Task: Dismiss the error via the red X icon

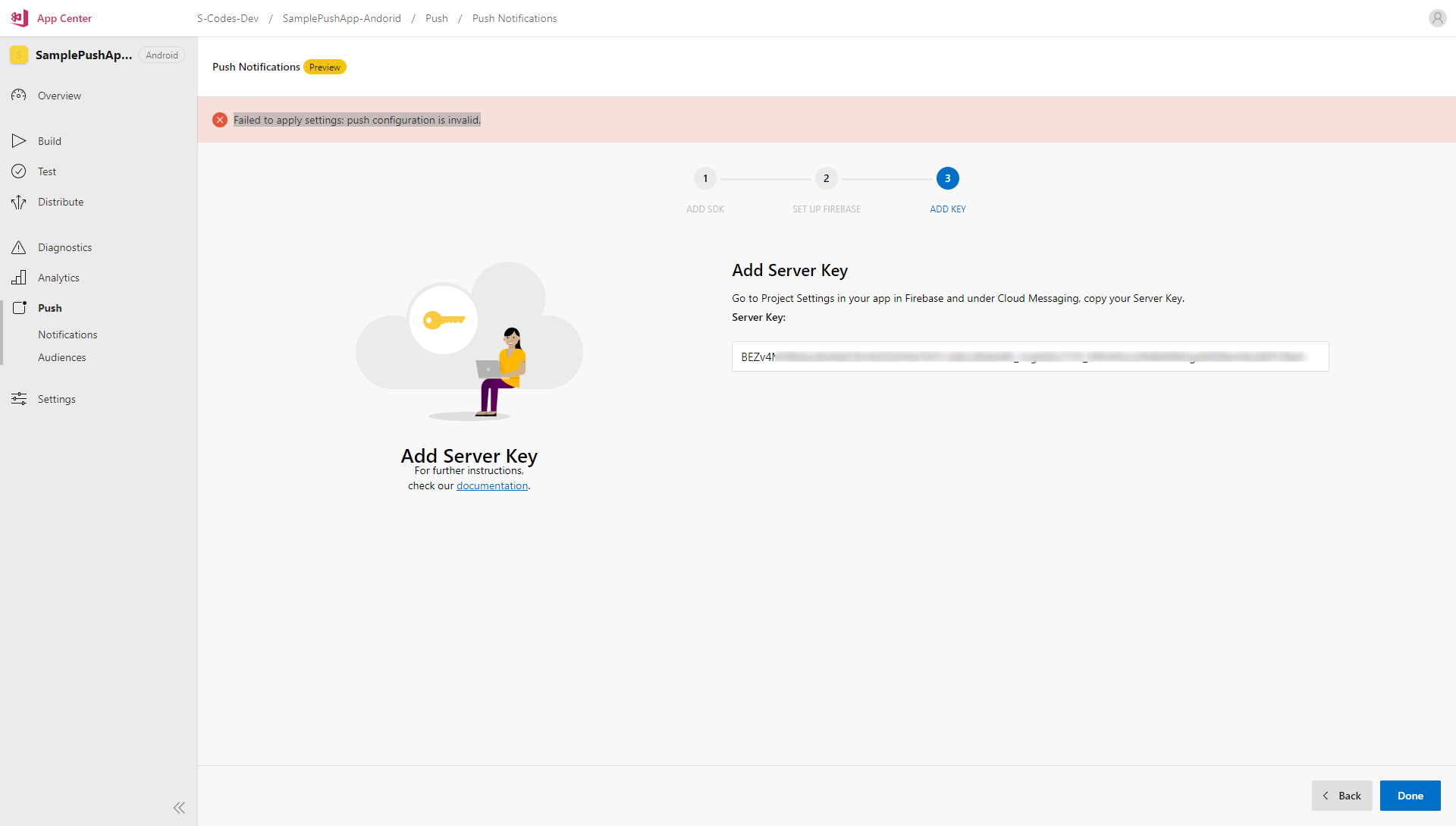Action: (220, 120)
